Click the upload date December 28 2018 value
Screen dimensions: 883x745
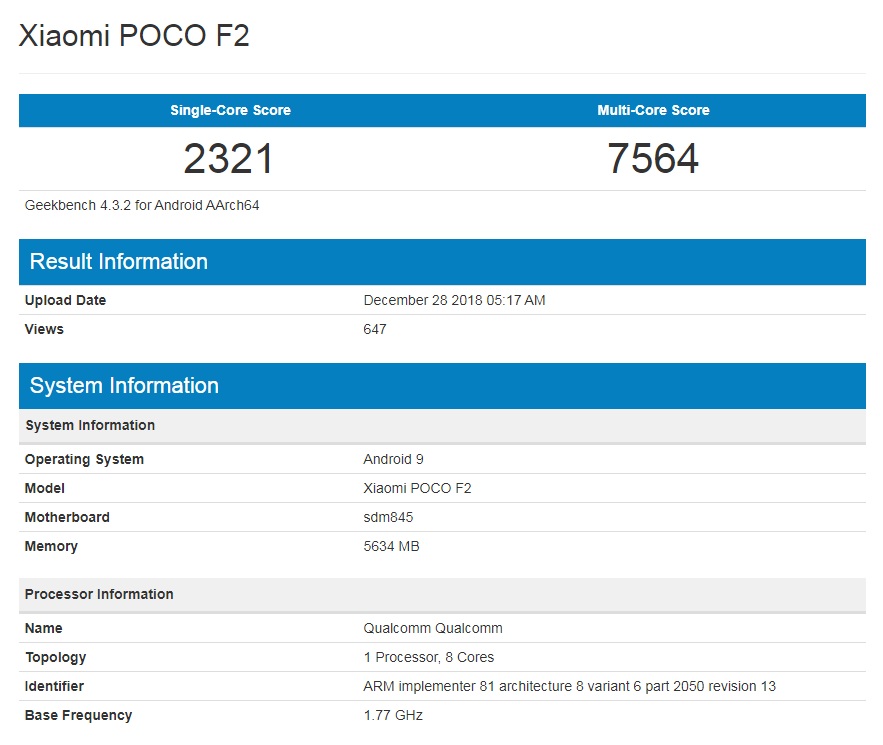point(454,300)
